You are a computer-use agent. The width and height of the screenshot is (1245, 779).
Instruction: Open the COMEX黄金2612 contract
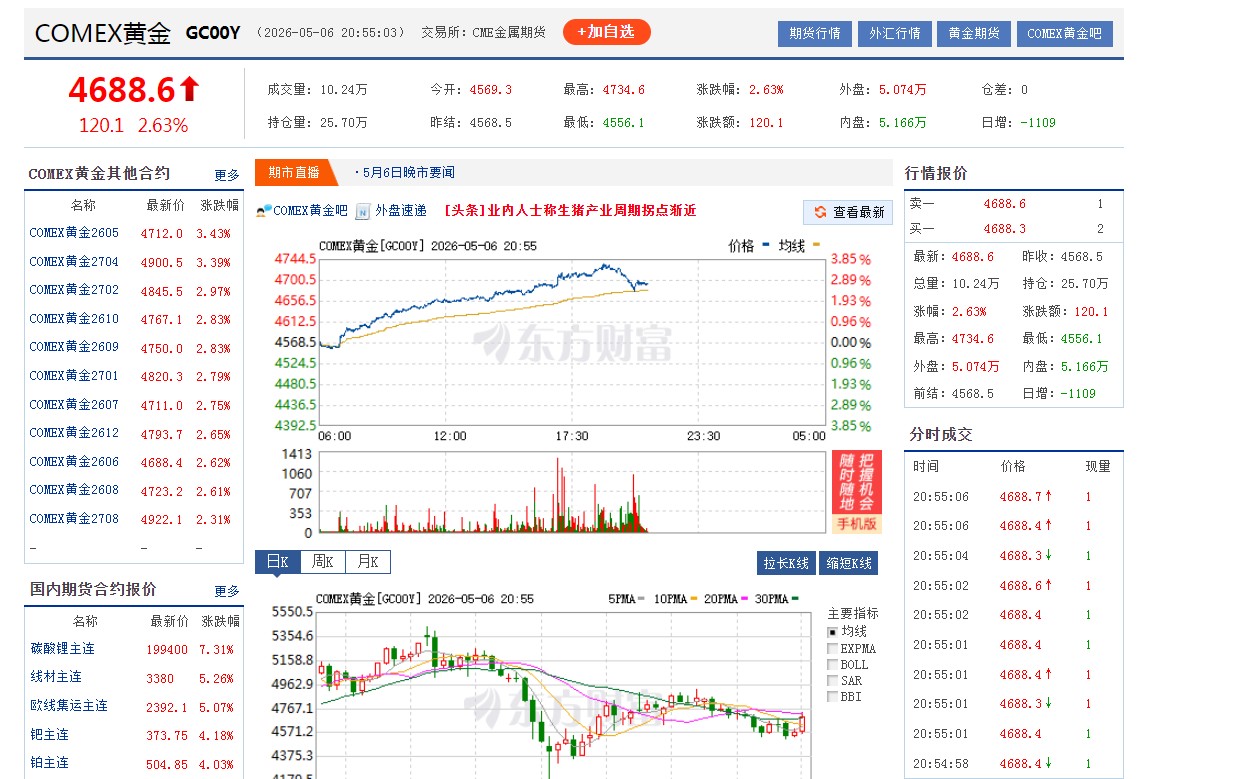(74, 433)
